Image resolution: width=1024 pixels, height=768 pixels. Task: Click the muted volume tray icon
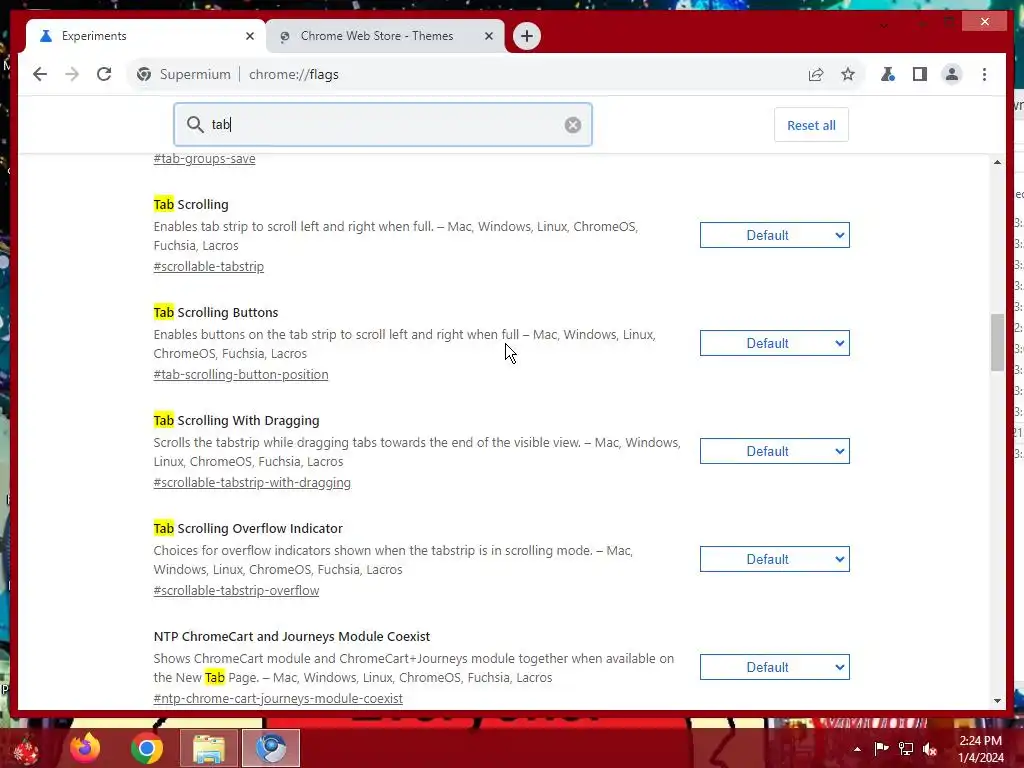pos(930,749)
